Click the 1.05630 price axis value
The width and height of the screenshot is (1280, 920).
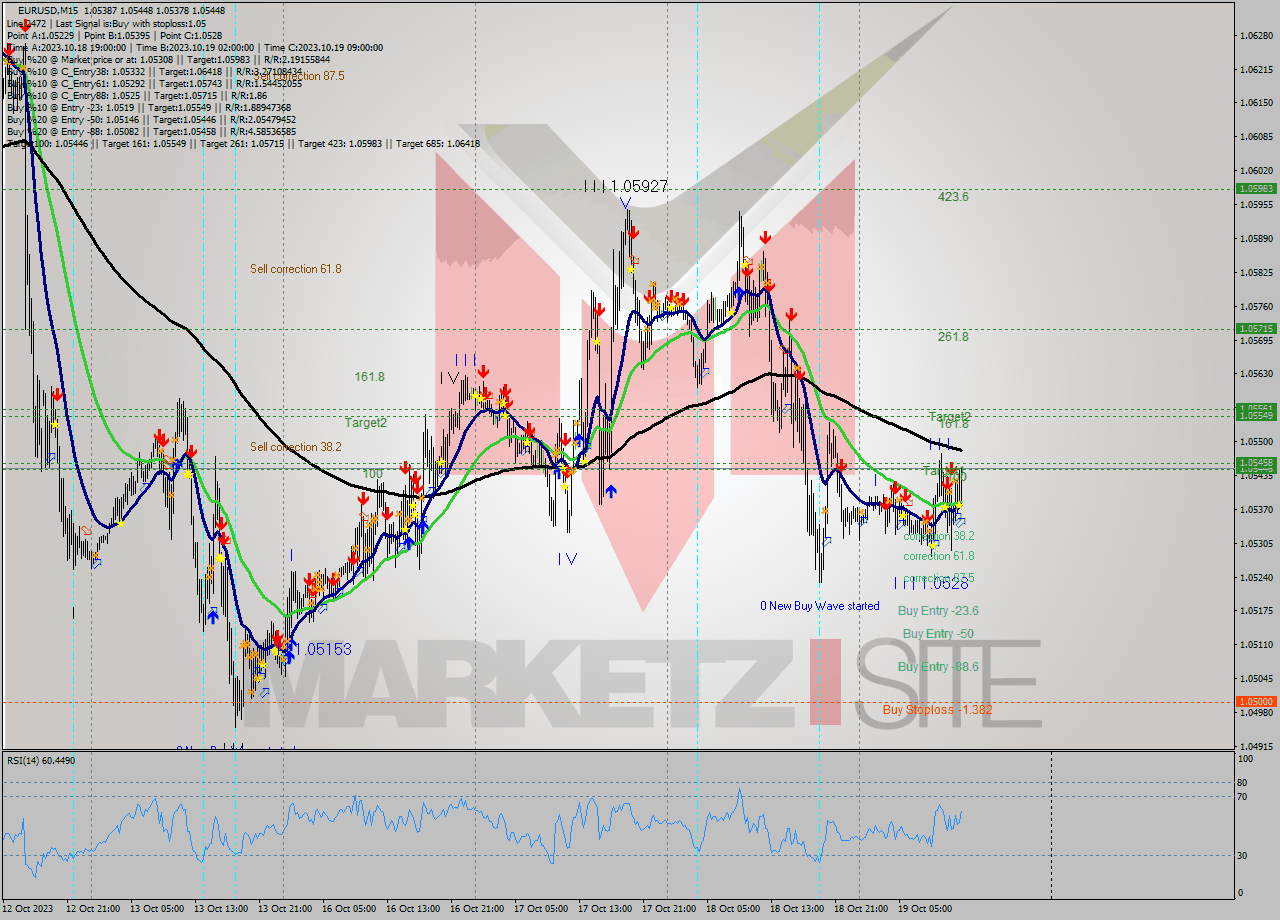pyautogui.click(x=1256, y=374)
